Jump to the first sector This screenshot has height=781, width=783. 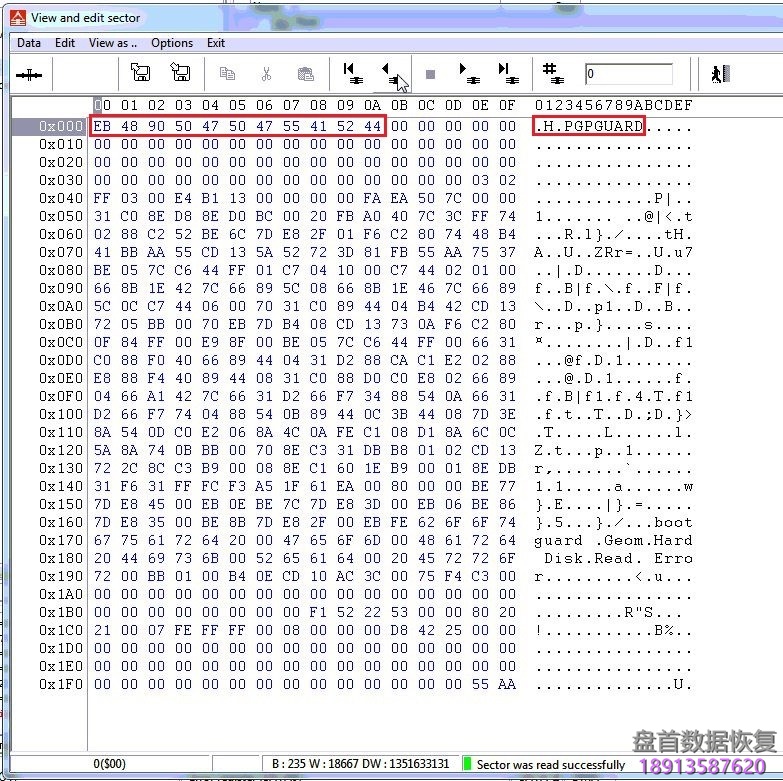pos(351,73)
